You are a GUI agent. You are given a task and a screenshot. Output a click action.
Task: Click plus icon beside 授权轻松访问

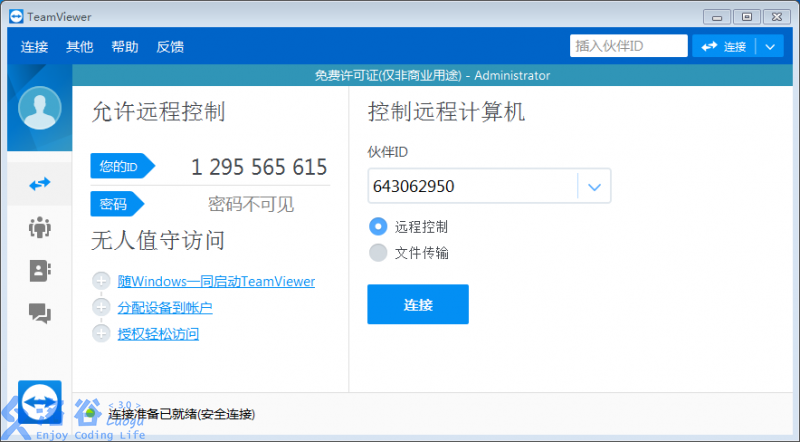click(100, 333)
